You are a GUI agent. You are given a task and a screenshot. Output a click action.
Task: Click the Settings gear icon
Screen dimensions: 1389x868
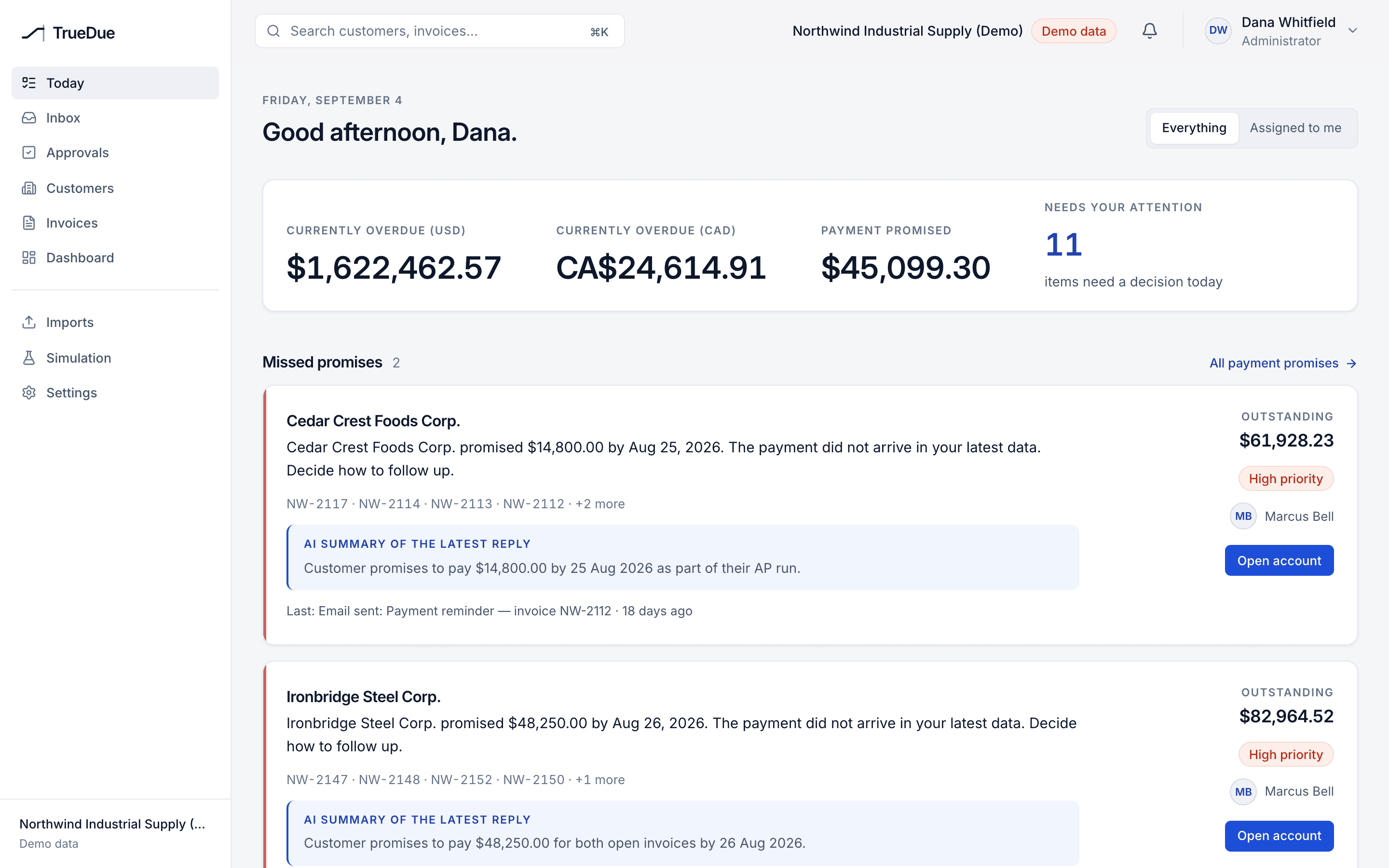pyautogui.click(x=29, y=393)
